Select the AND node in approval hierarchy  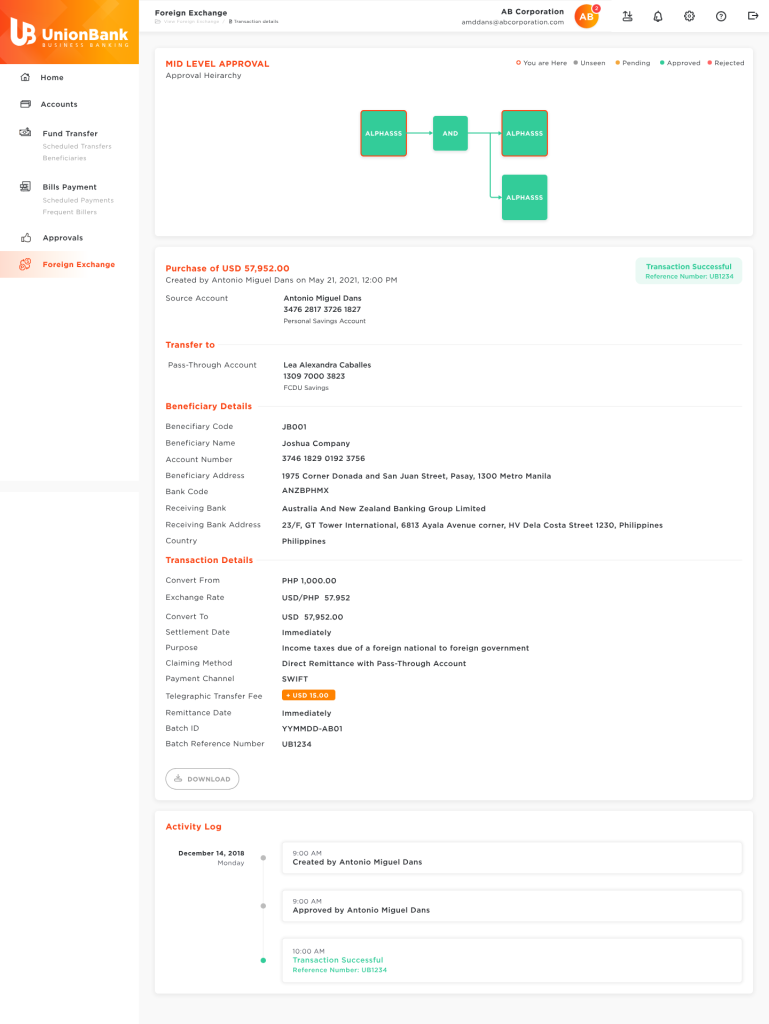(450, 133)
